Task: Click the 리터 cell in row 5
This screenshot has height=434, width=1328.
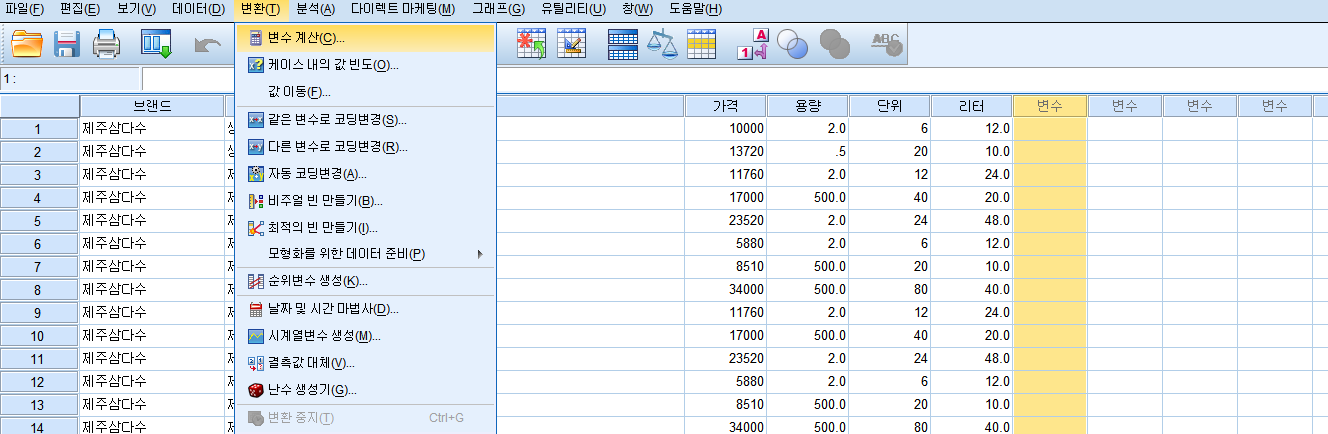Action: pyautogui.click(x=972, y=221)
